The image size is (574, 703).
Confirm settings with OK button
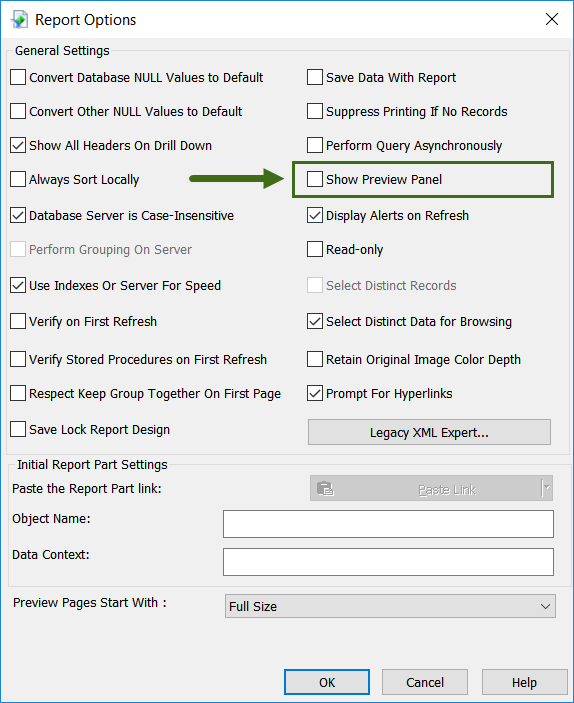point(327,682)
